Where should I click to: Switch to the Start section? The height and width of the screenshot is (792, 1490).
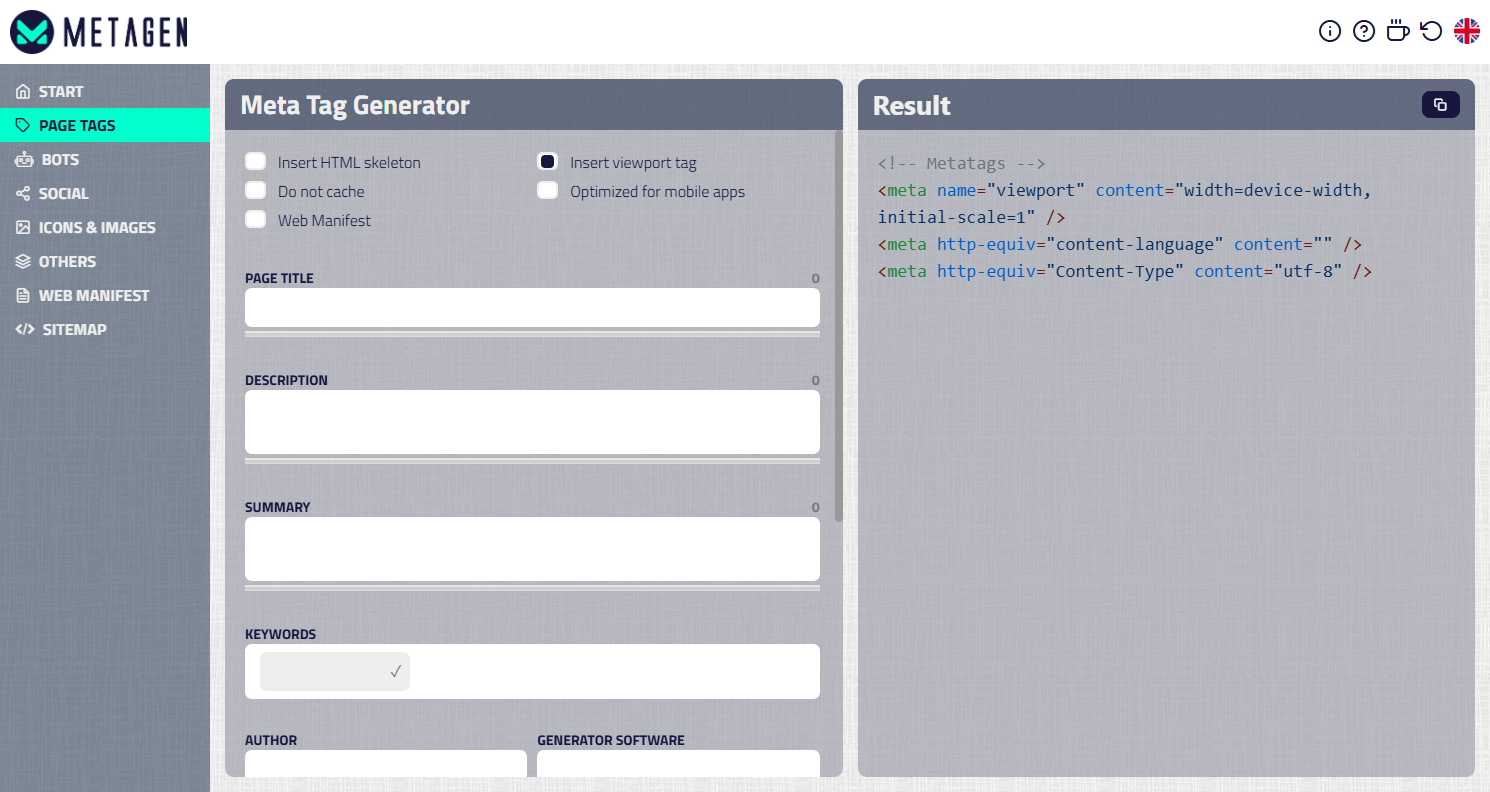coord(58,91)
